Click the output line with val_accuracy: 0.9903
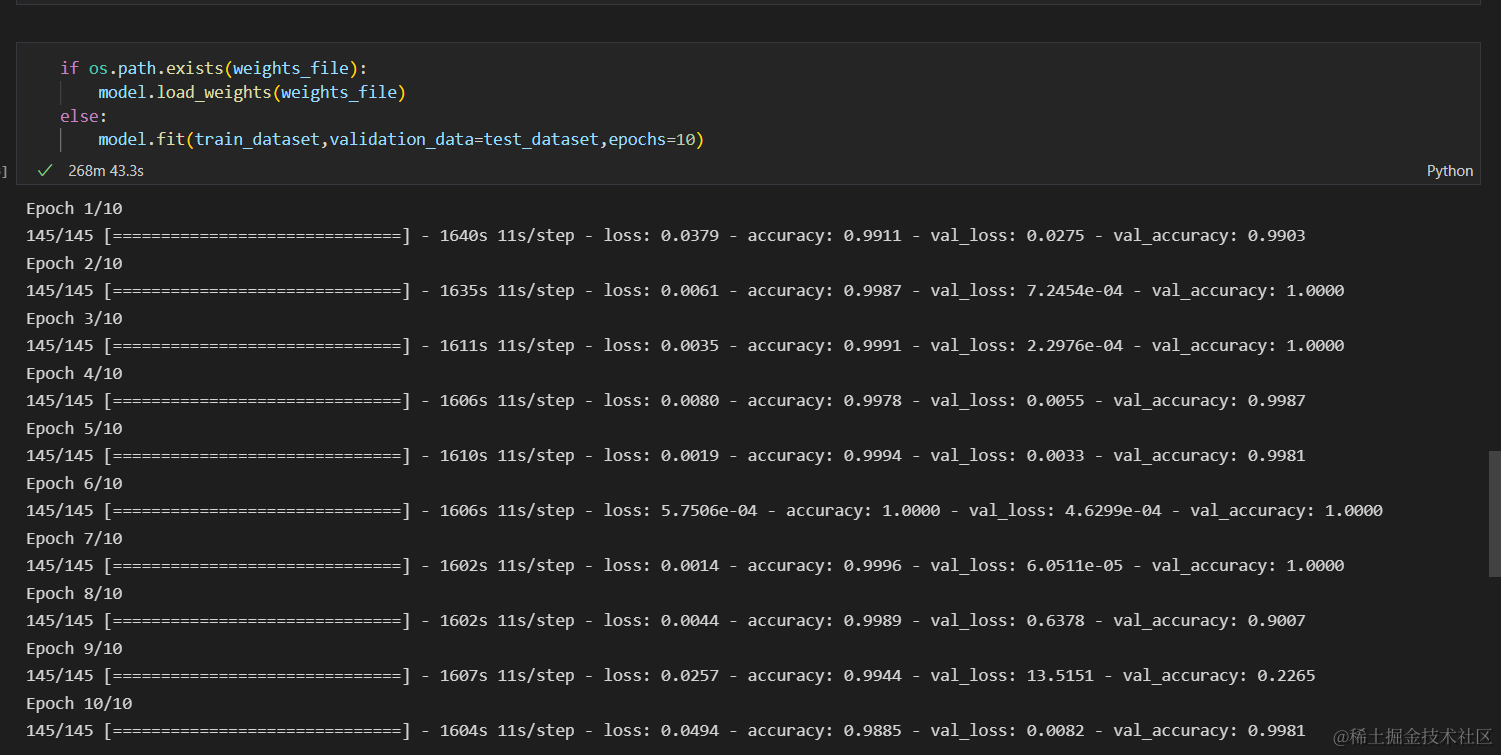 666,236
